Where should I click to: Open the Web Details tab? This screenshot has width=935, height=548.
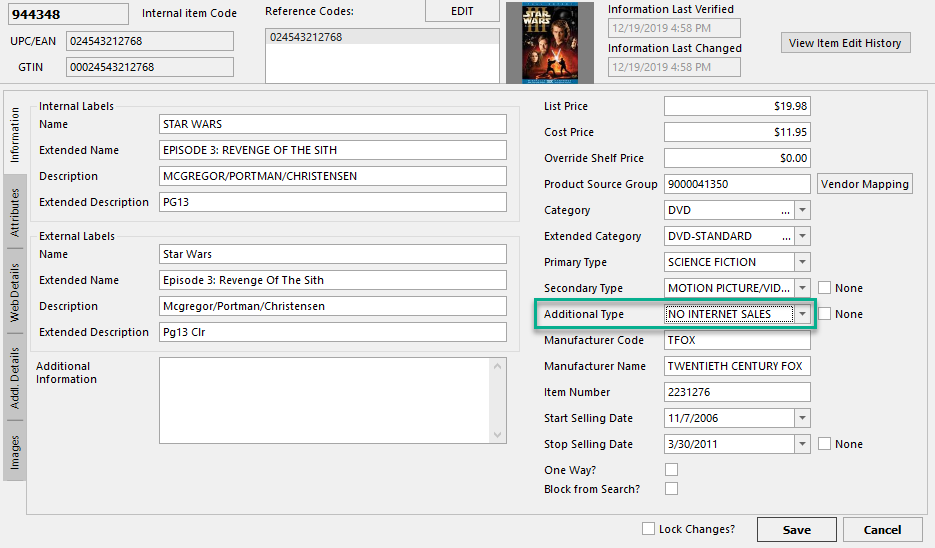tap(15, 292)
